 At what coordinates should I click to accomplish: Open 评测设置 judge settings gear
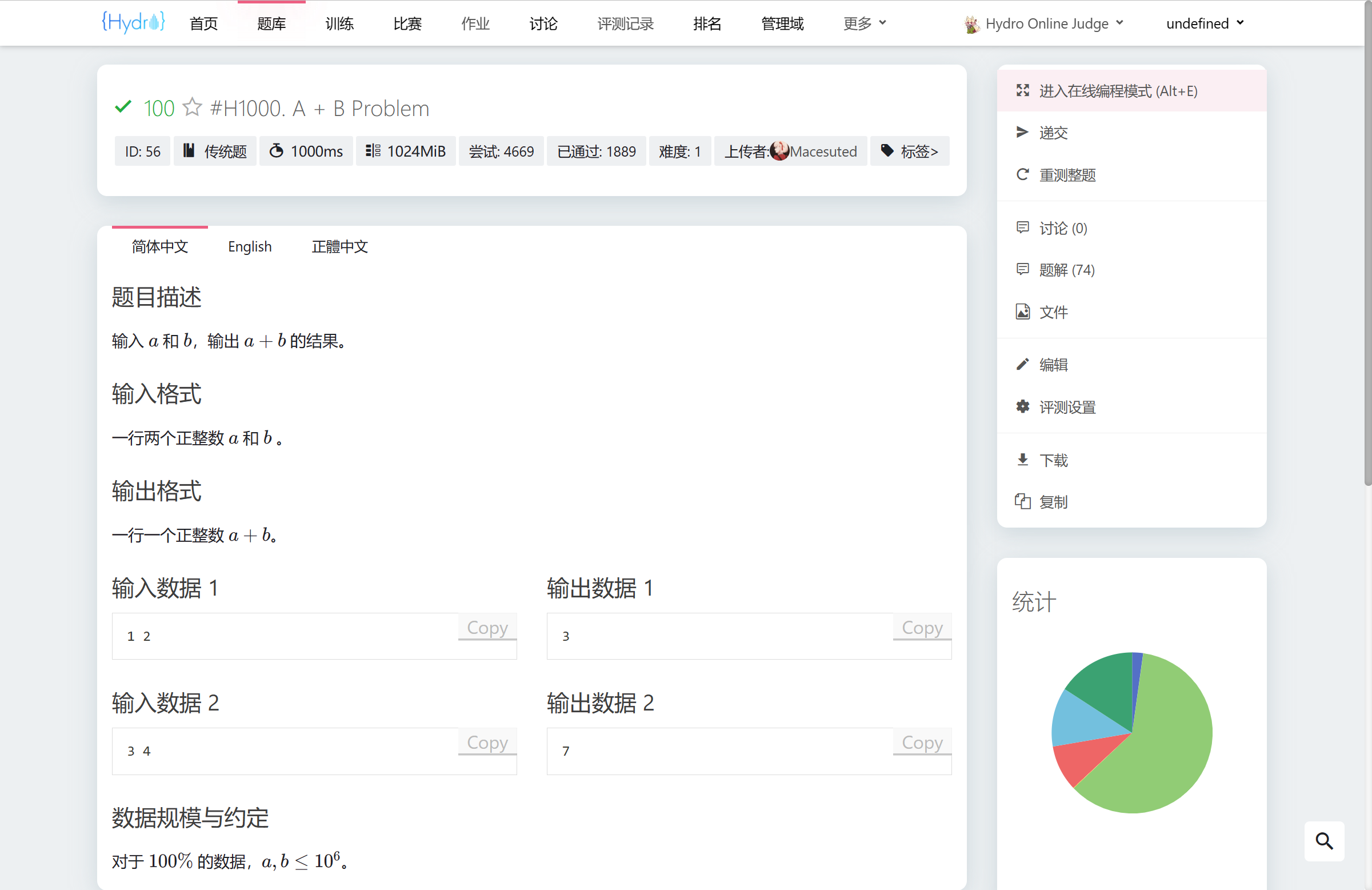point(1023,406)
